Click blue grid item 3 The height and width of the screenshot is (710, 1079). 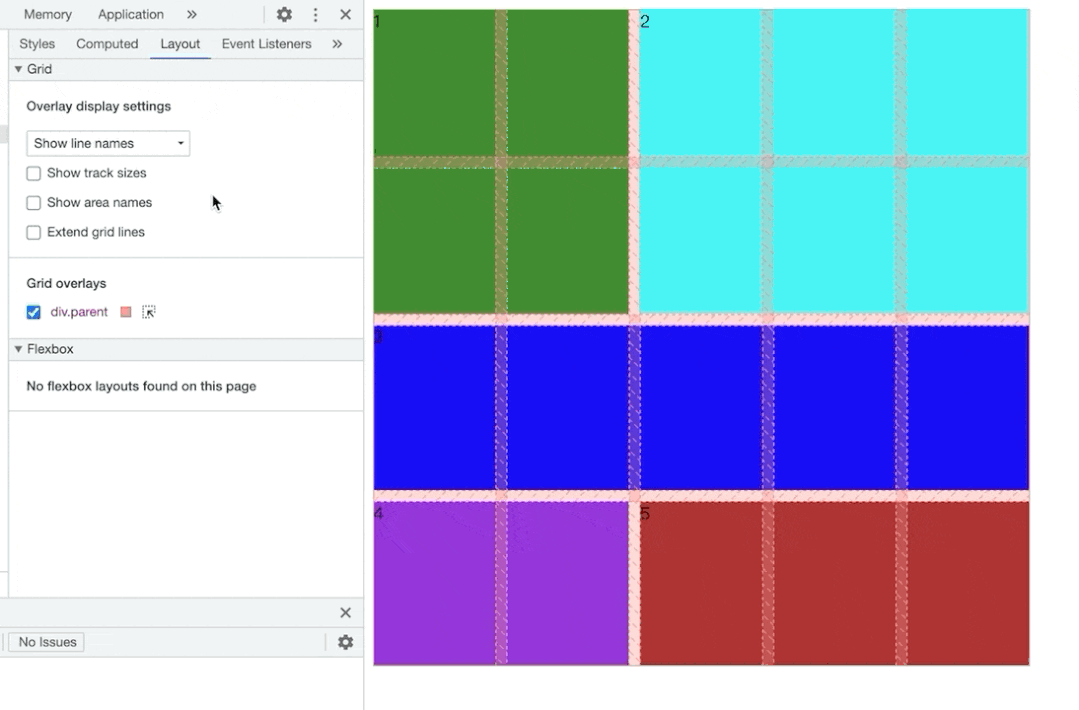click(x=701, y=407)
